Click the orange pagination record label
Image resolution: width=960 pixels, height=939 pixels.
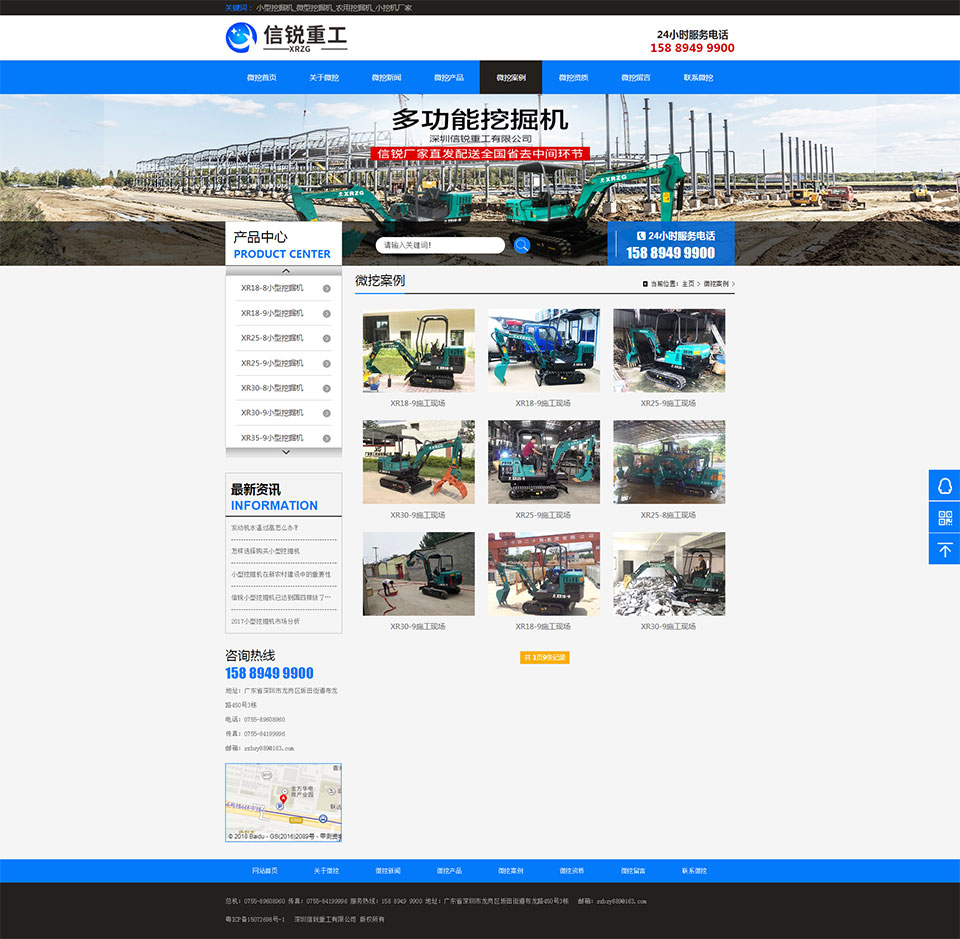(x=544, y=657)
